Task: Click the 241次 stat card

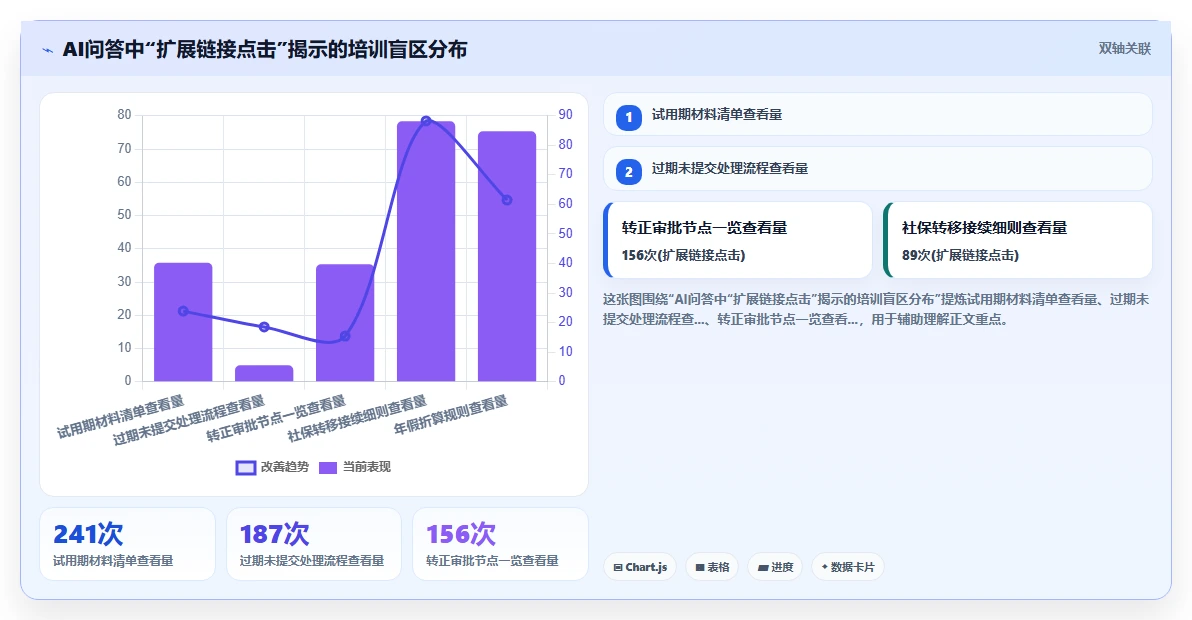Action: tap(128, 544)
